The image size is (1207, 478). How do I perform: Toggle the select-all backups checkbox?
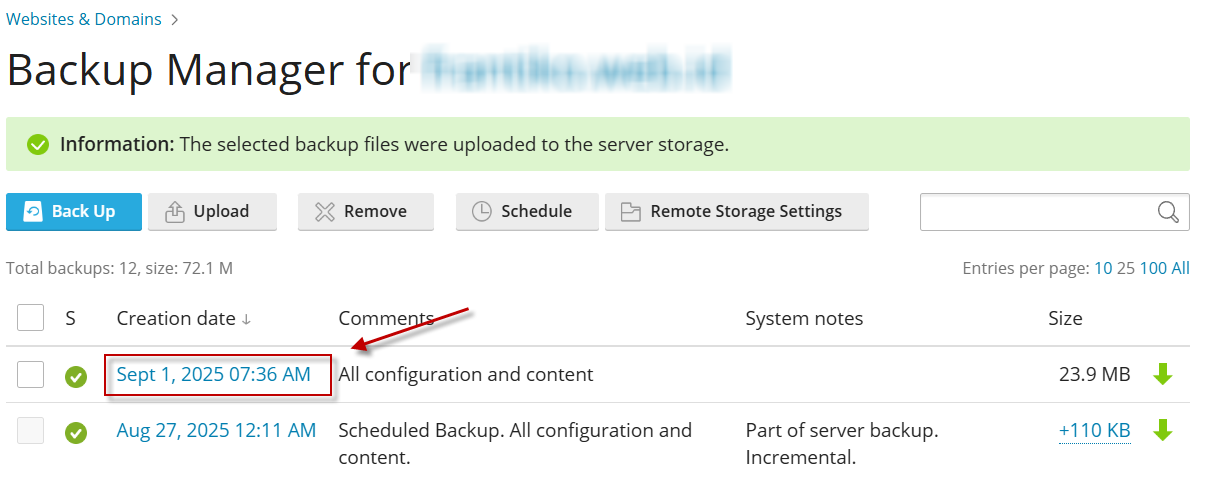pyautogui.click(x=31, y=318)
